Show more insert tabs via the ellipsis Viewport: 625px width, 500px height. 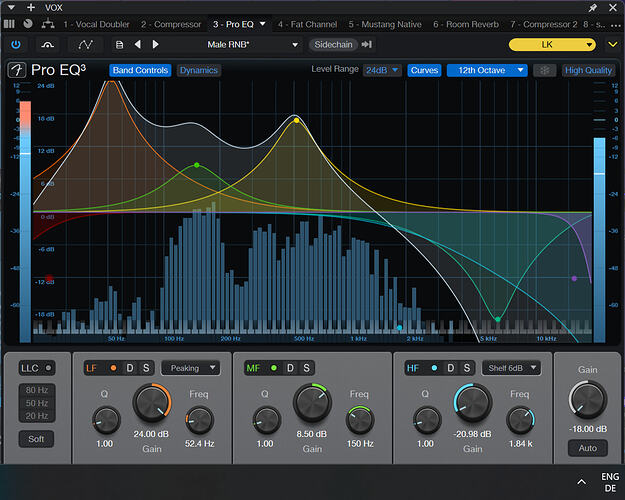[x=615, y=26]
